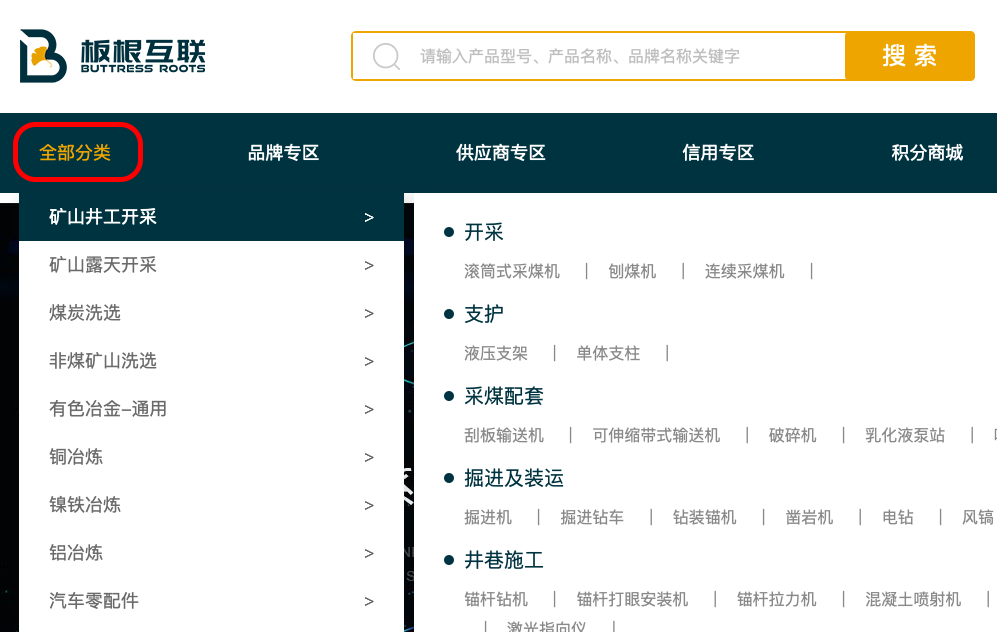
Task: Expand the 矿山井工开采 category arrow
Action: coord(369,217)
